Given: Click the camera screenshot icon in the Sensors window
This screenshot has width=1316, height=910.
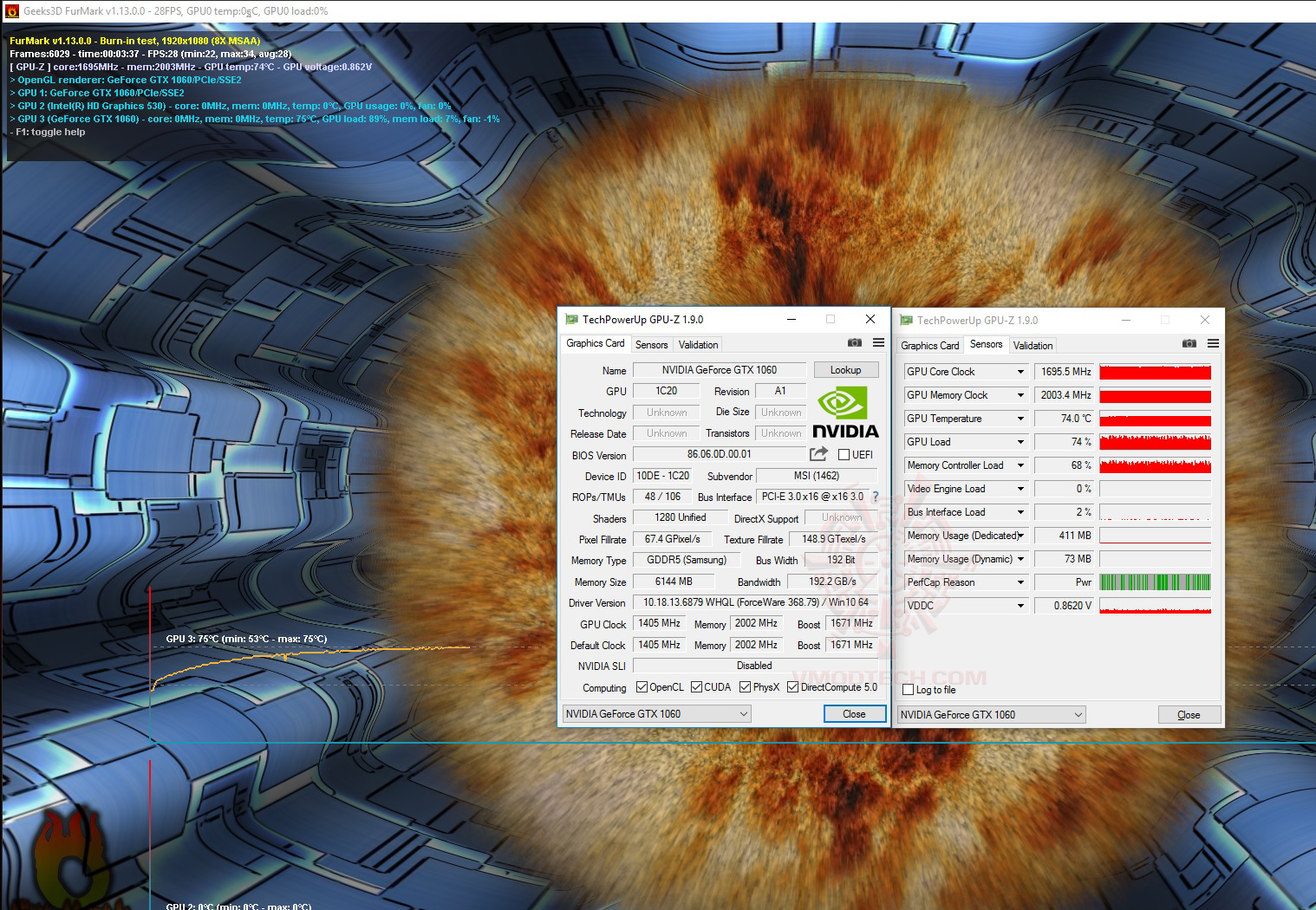Looking at the screenshot, I should (x=1189, y=344).
